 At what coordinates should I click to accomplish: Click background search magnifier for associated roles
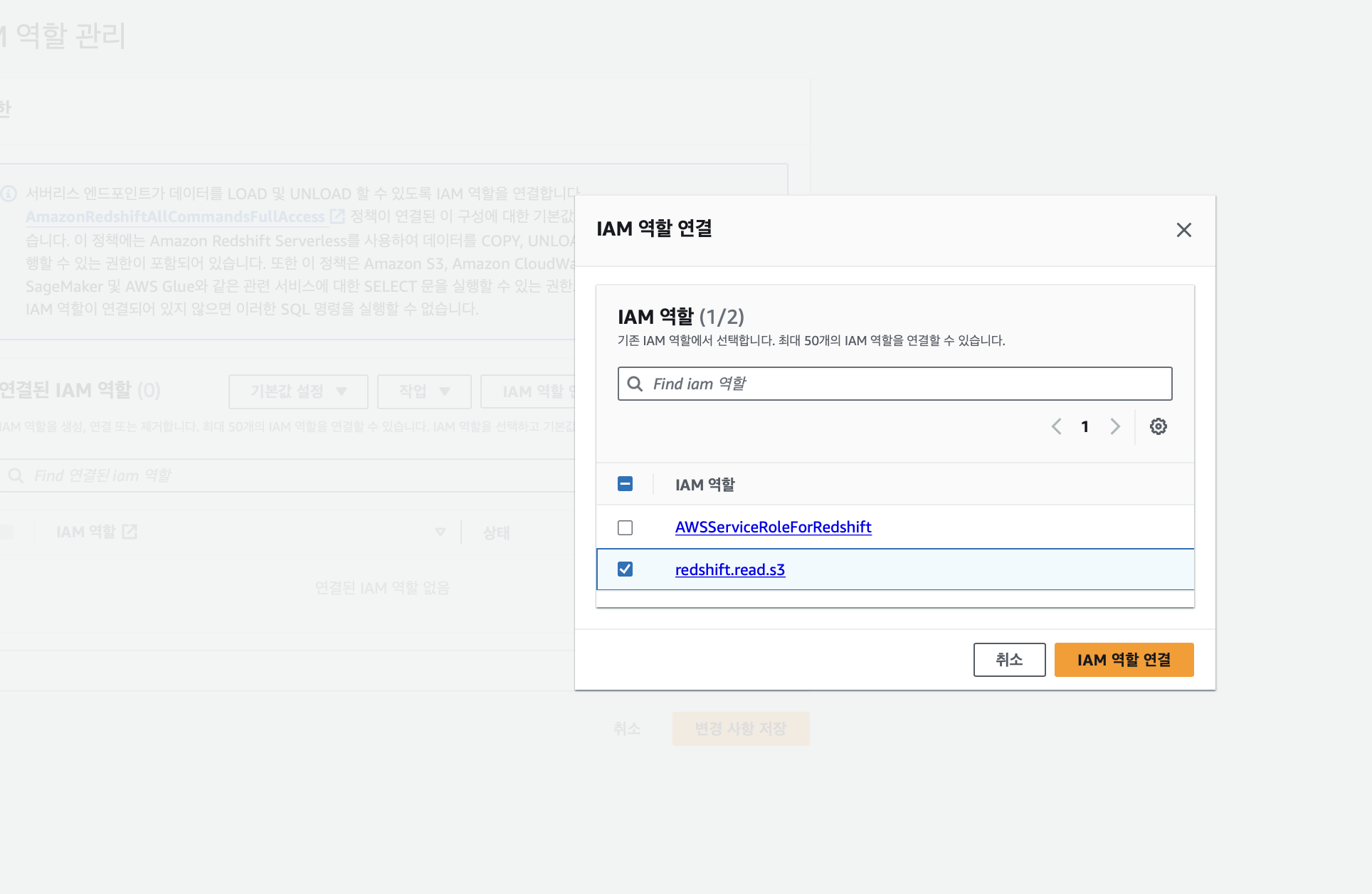coord(16,475)
